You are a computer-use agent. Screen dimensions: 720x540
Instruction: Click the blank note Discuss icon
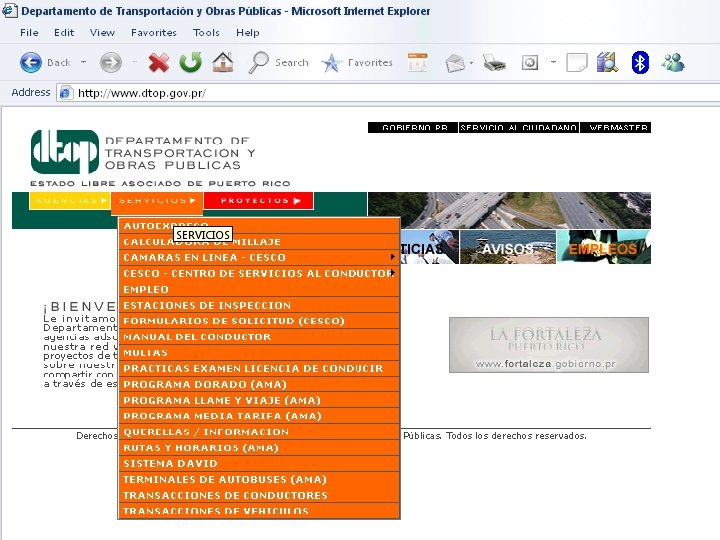pos(577,62)
